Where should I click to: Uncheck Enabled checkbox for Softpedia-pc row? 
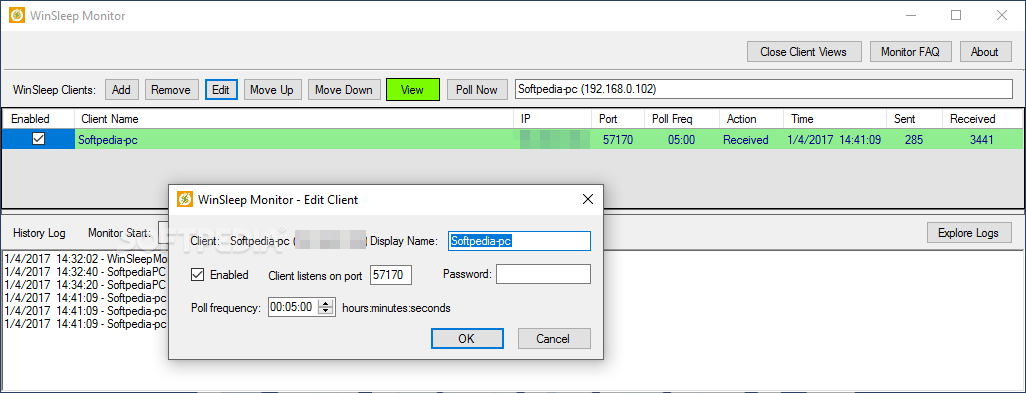pyautogui.click(x=39, y=139)
